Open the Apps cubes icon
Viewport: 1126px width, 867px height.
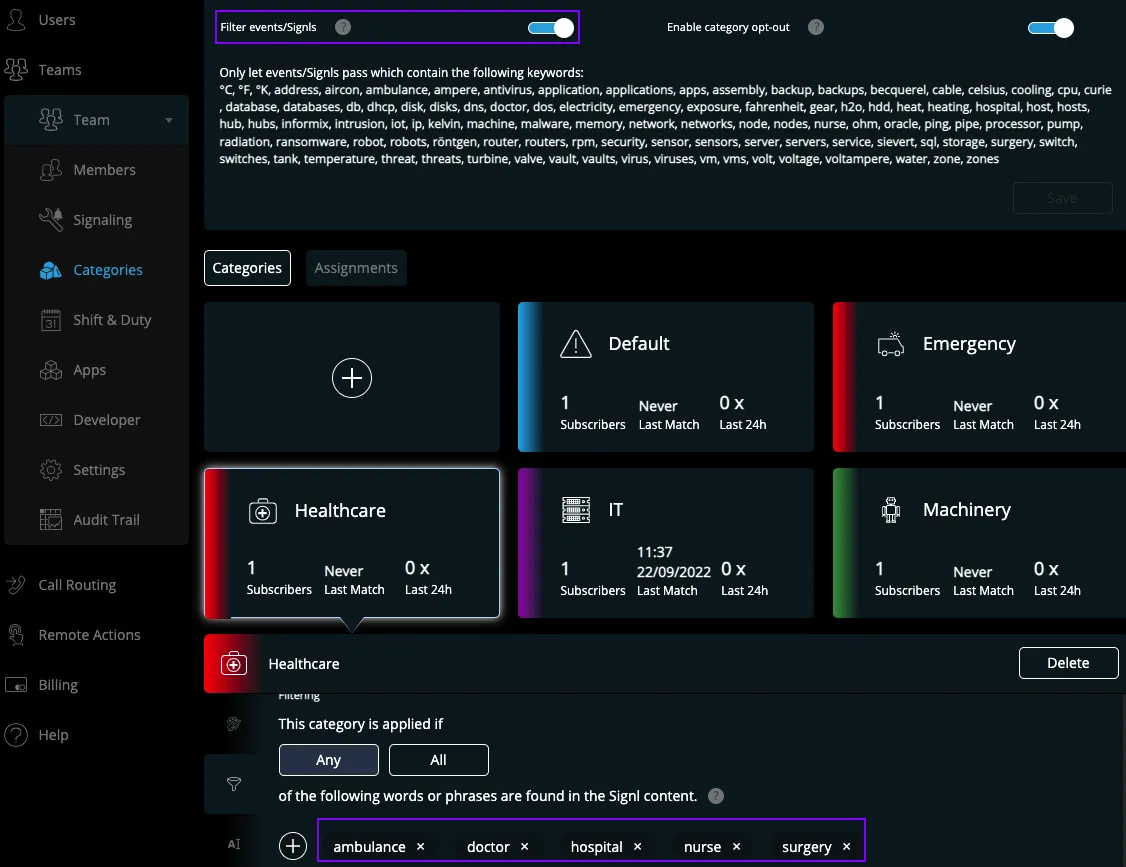point(50,370)
